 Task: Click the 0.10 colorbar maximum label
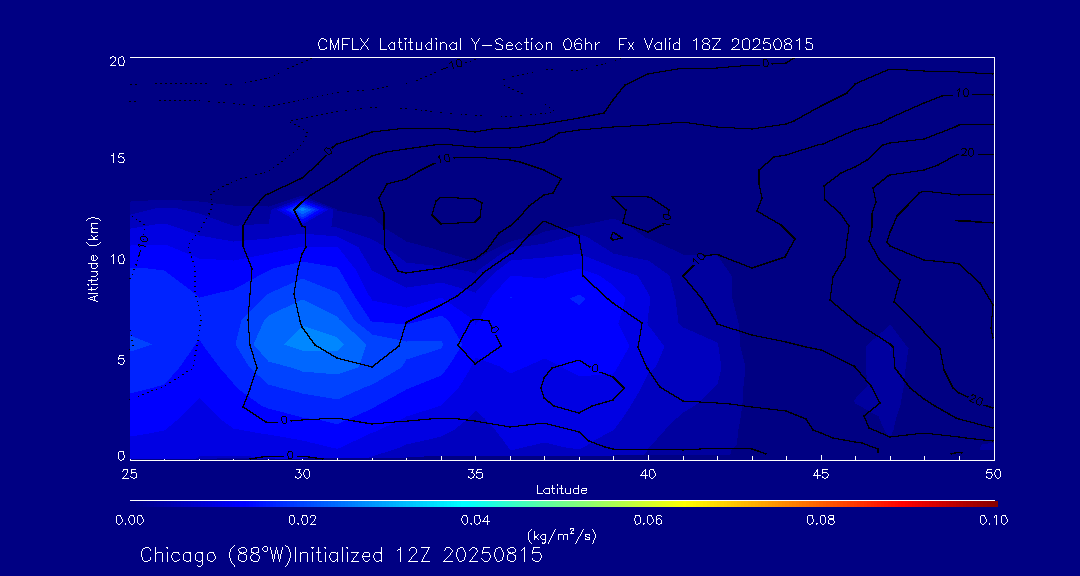coord(993,520)
